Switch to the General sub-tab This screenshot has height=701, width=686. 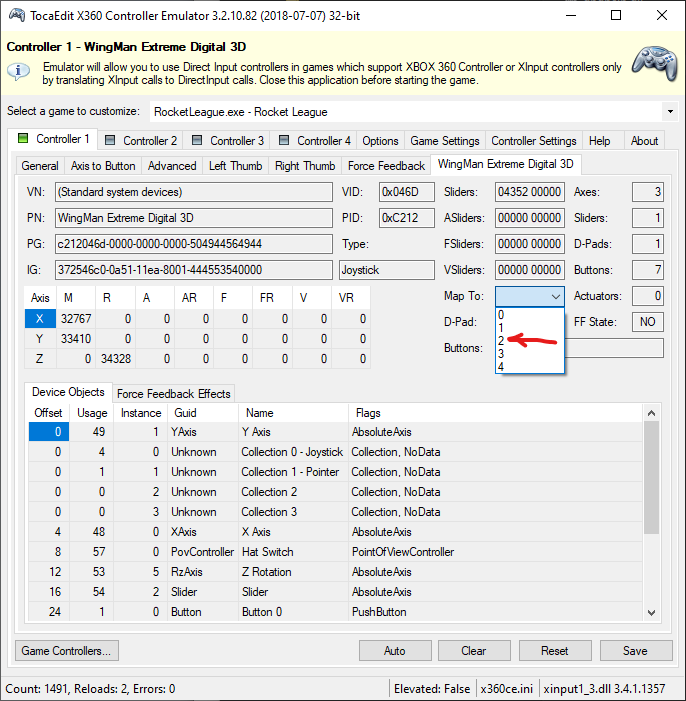(40, 166)
